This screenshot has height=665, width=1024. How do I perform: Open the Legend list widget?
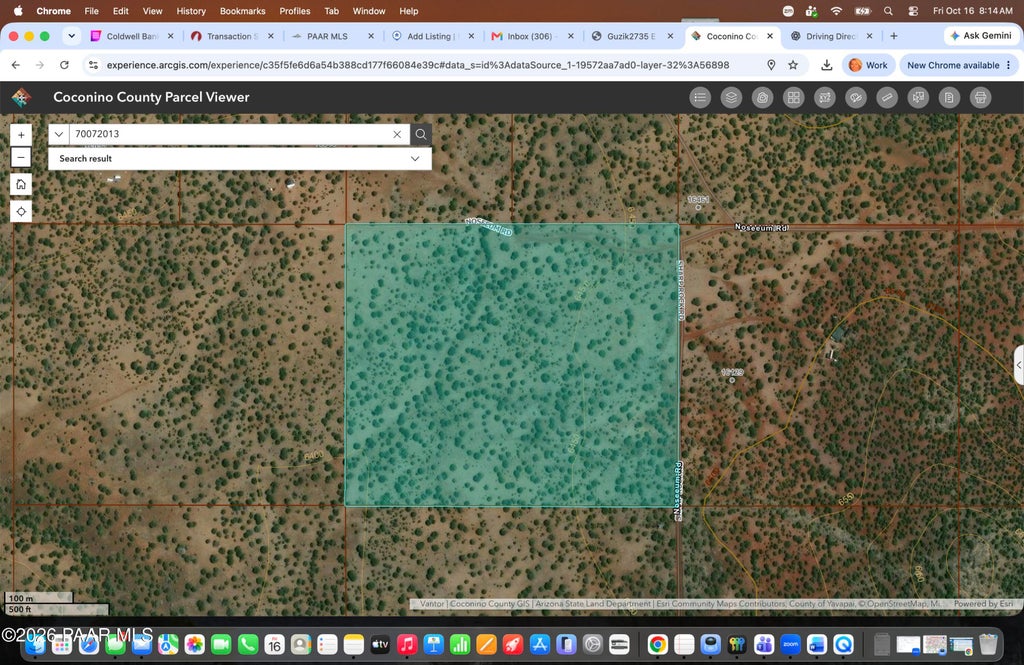(x=700, y=97)
